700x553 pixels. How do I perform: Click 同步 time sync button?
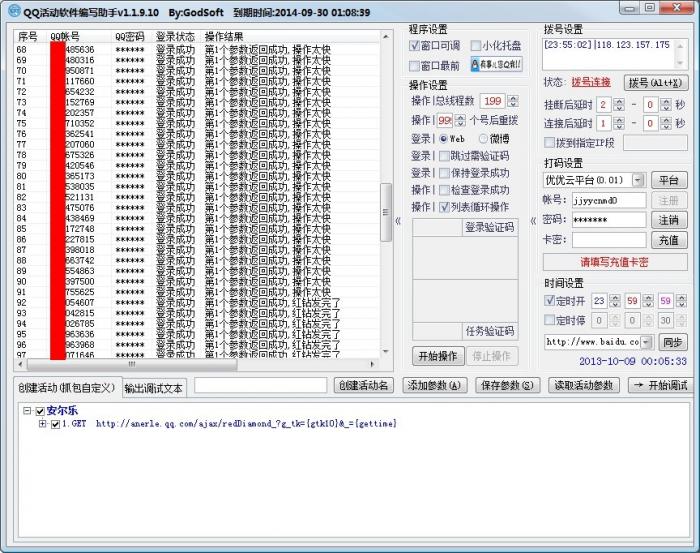coord(673,342)
